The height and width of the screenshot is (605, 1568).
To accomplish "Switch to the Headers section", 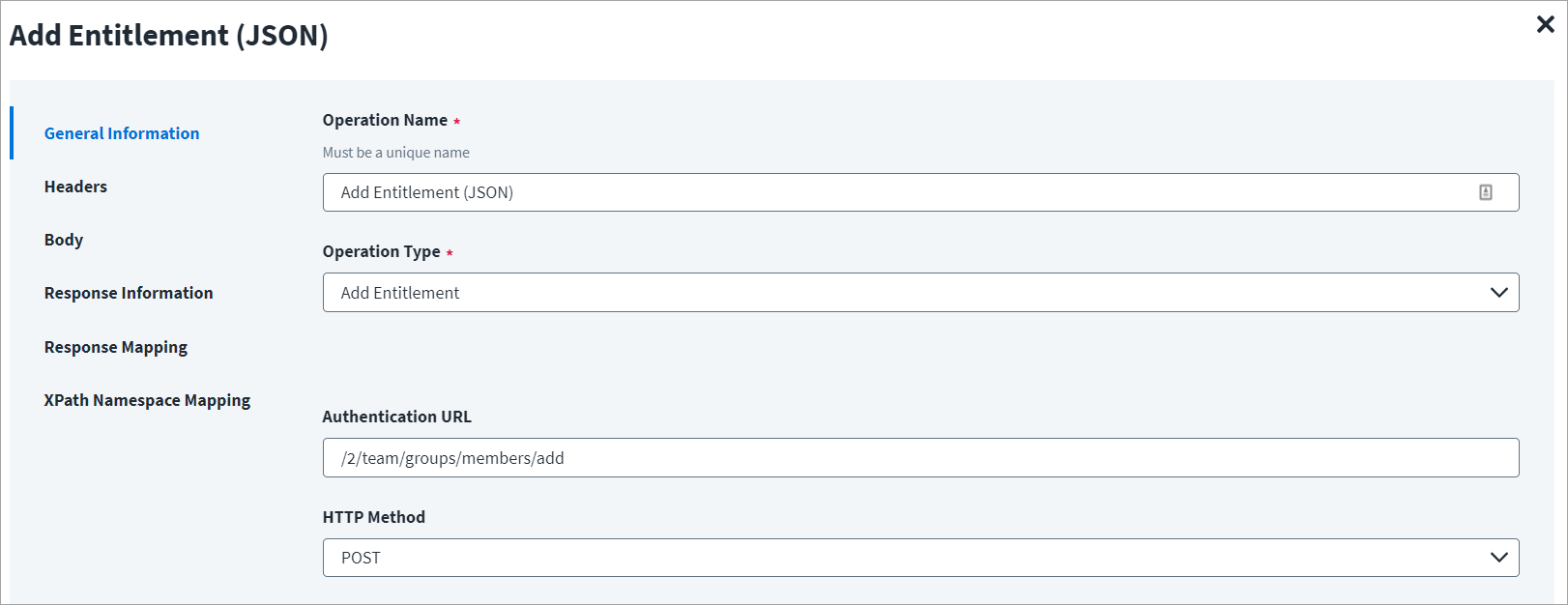I will 75,187.
